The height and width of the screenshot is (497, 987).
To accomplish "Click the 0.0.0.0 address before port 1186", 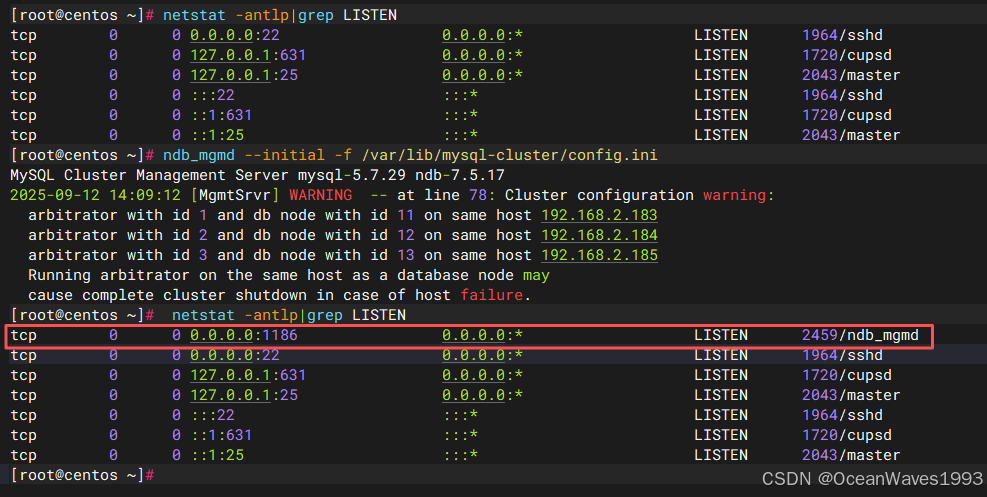I will click(222, 335).
